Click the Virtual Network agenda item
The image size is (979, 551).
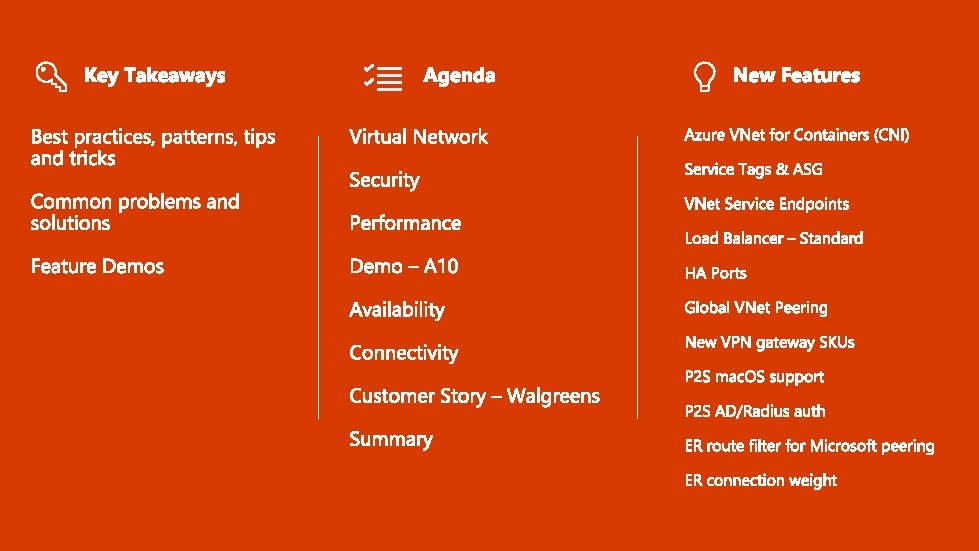418,137
